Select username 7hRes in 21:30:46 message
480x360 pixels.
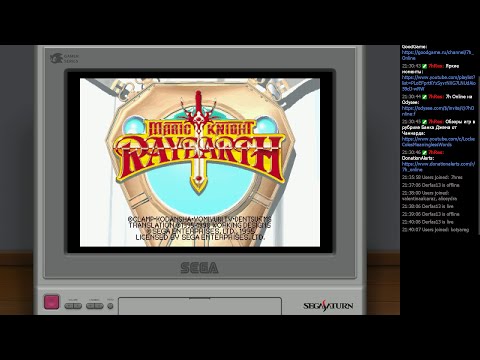point(436,152)
